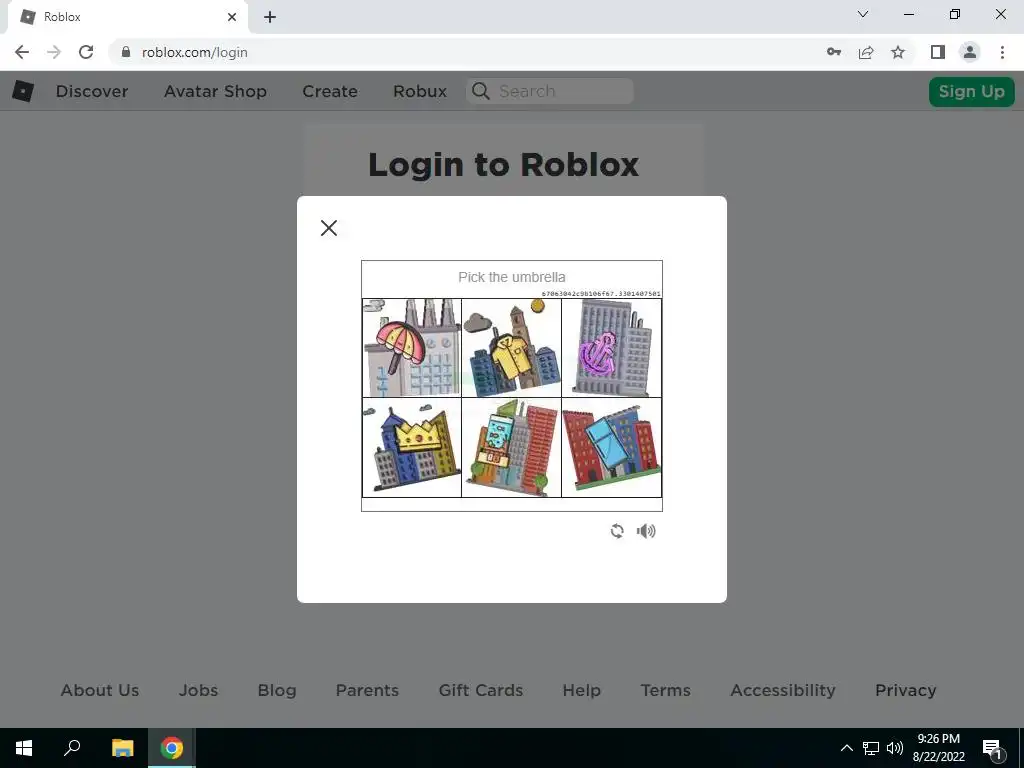1024x768 pixels.
Task: Open the Create page
Action: [x=330, y=91]
